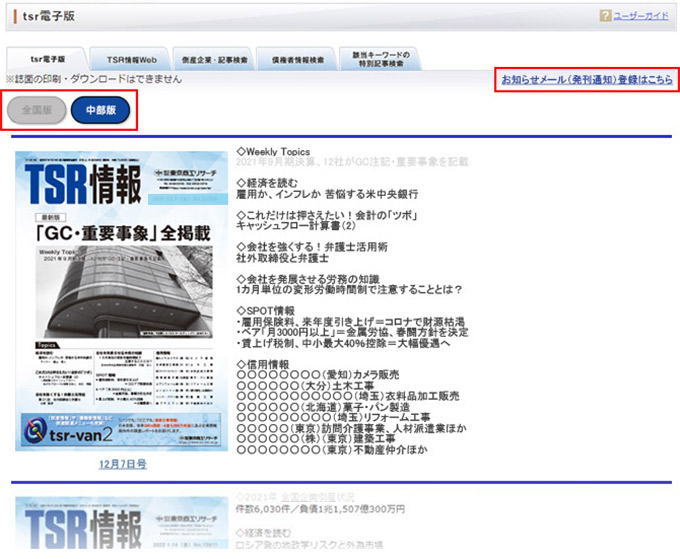
Task: Click the (東京)不動産仲介ほか entry
Action: (x=332, y=450)
